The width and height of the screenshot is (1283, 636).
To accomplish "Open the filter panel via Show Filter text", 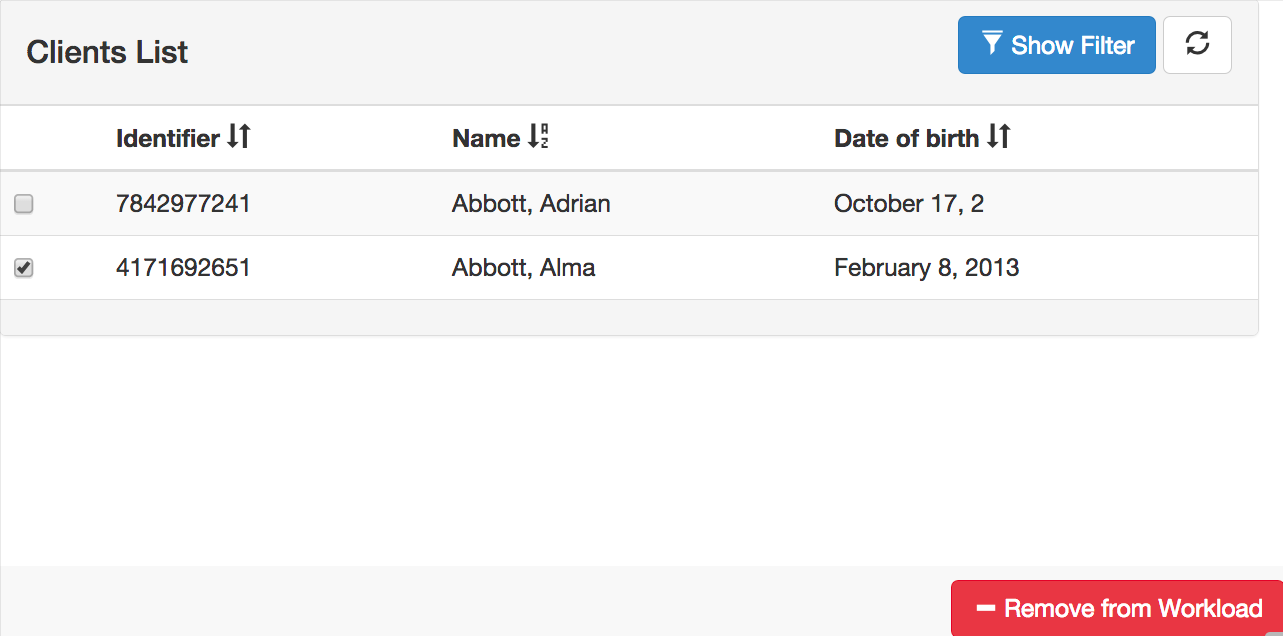I will pos(1073,45).
